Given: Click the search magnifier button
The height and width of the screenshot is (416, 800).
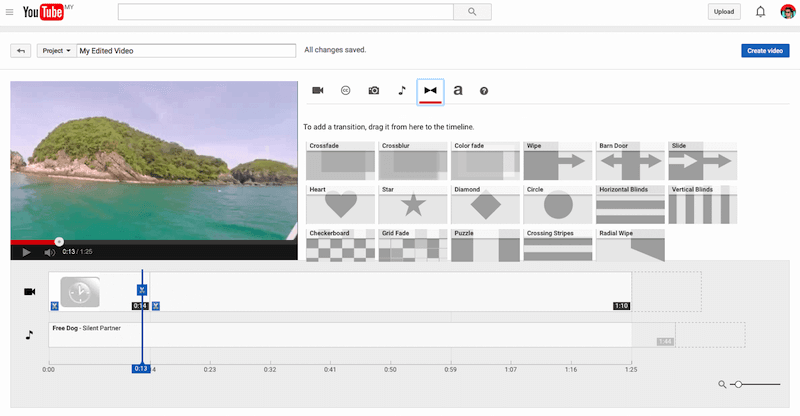Looking at the screenshot, I should pos(472,12).
